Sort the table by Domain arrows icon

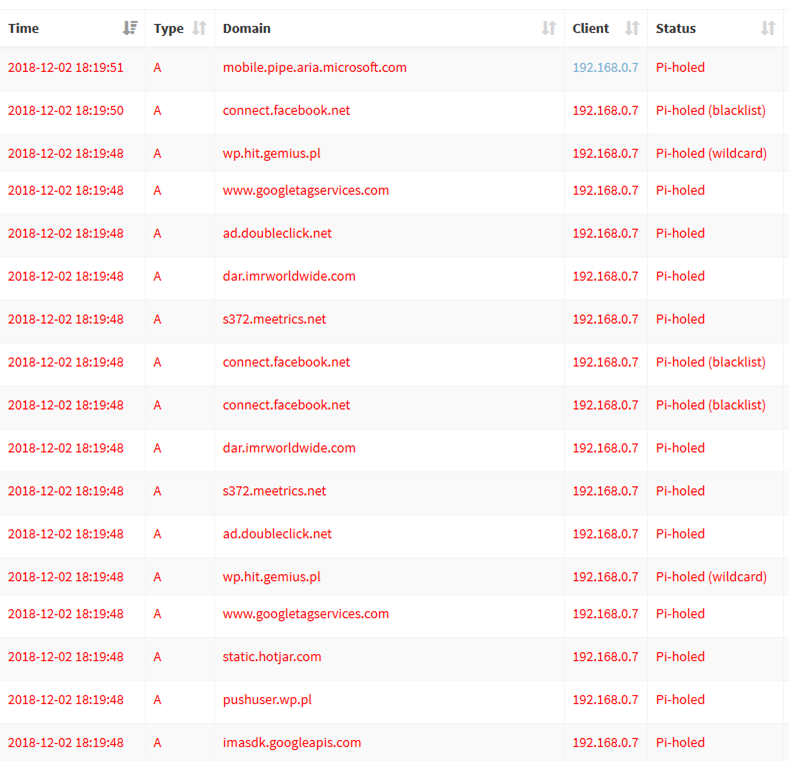click(548, 28)
